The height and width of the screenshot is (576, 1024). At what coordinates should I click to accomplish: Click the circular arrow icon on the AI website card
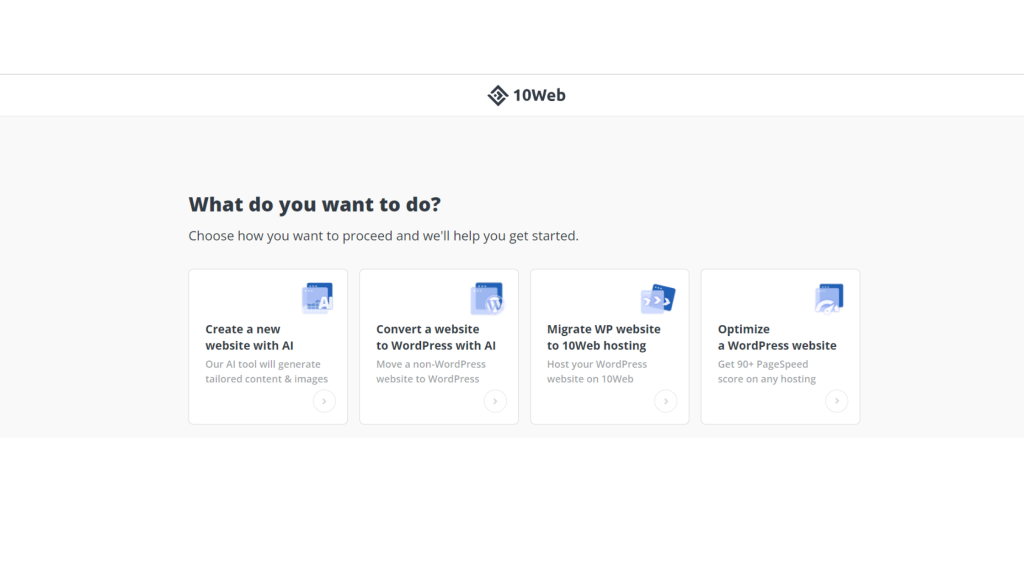(x=324, y=401)
